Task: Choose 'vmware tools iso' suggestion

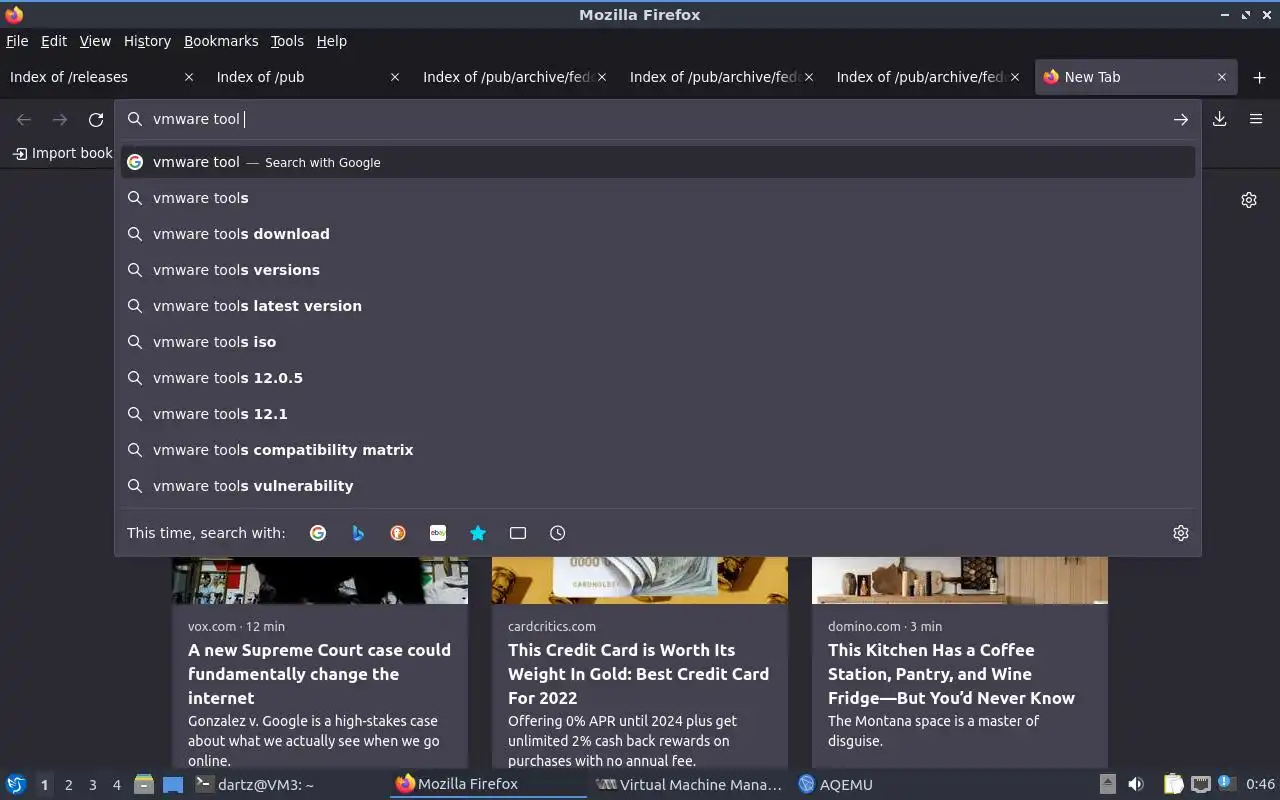Action: pos(658,342)
